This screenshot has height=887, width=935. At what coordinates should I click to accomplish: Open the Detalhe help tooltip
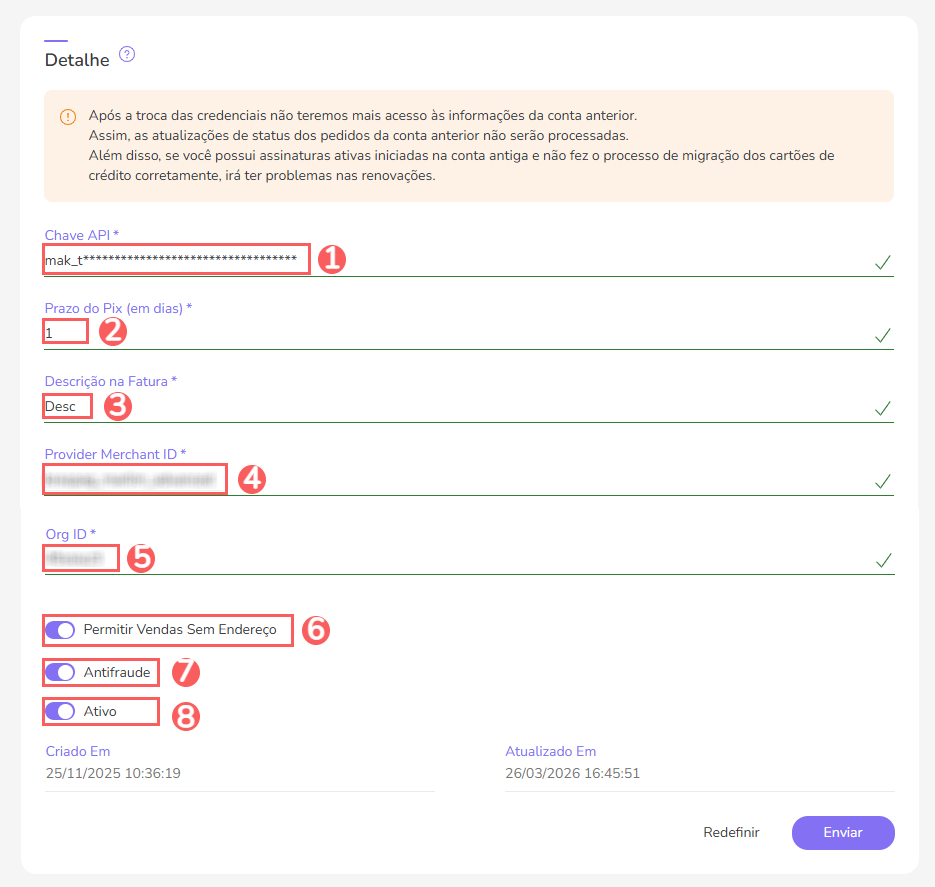126,56
